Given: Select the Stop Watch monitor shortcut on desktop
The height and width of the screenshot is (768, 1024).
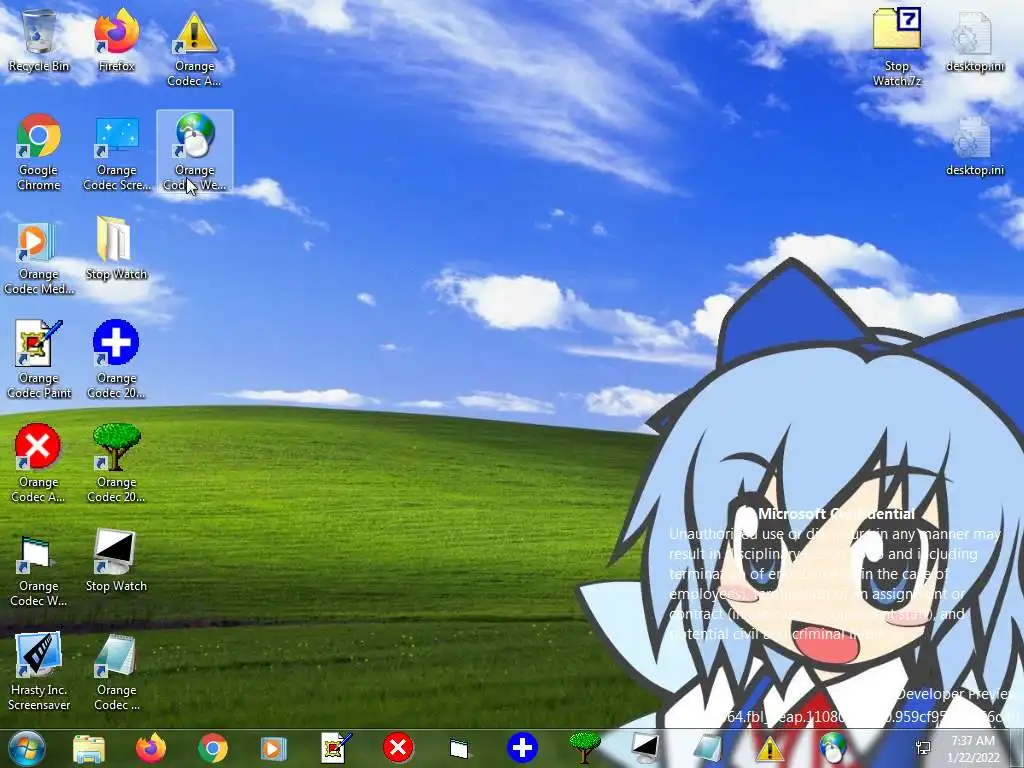Looking at the screenshot, I should pos(116,561).
